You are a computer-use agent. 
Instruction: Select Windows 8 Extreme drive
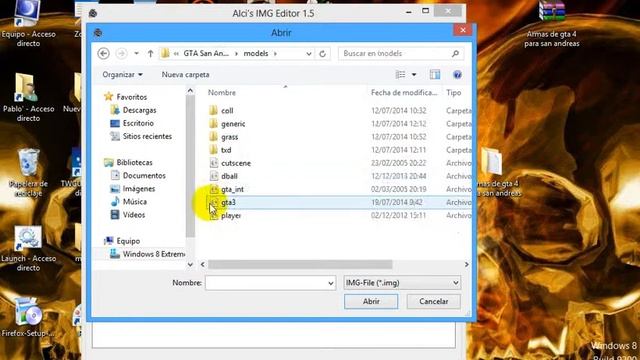(x=147, y=254)
